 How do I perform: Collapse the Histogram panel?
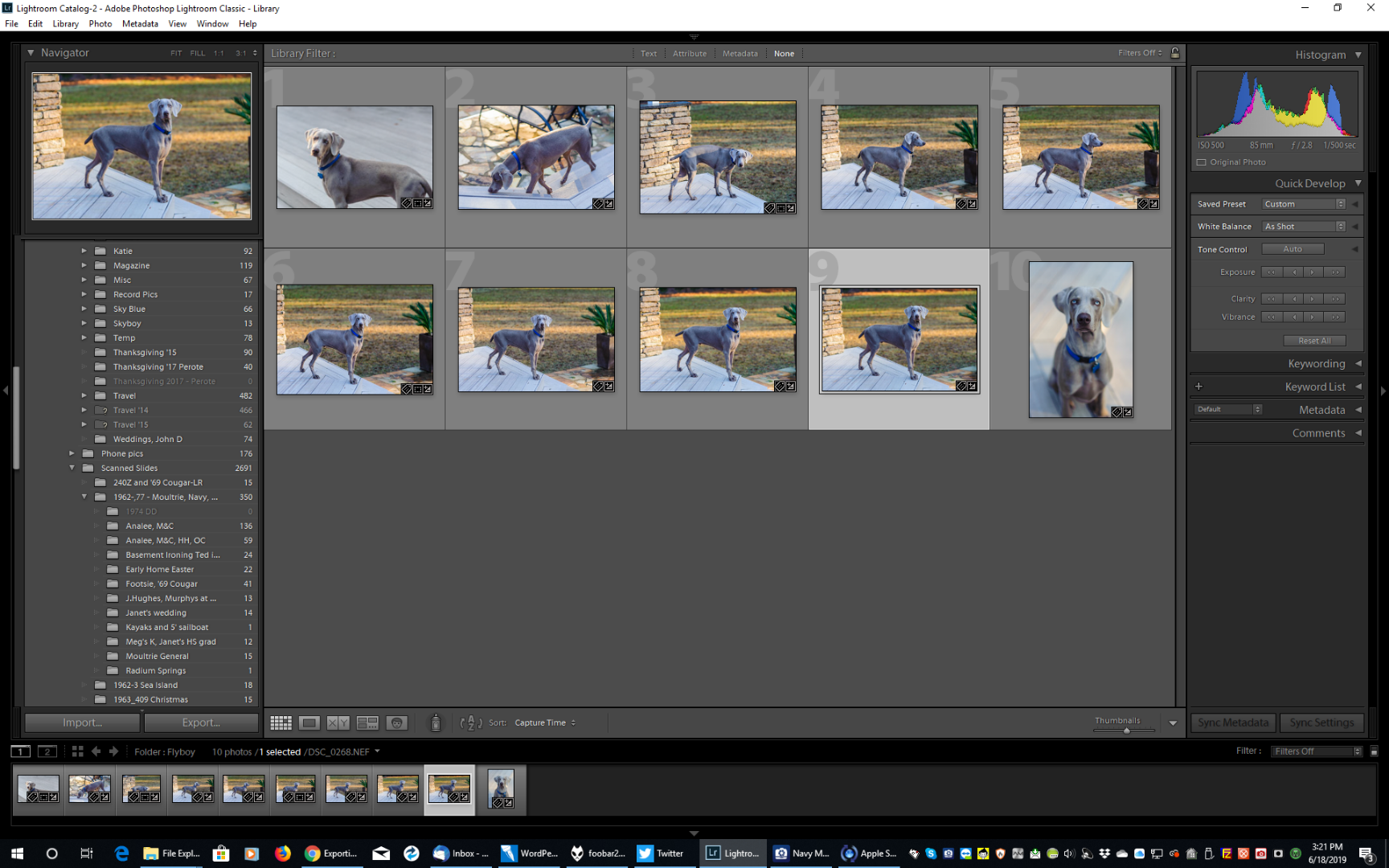pyautogui.click(x=1358, y=55)
